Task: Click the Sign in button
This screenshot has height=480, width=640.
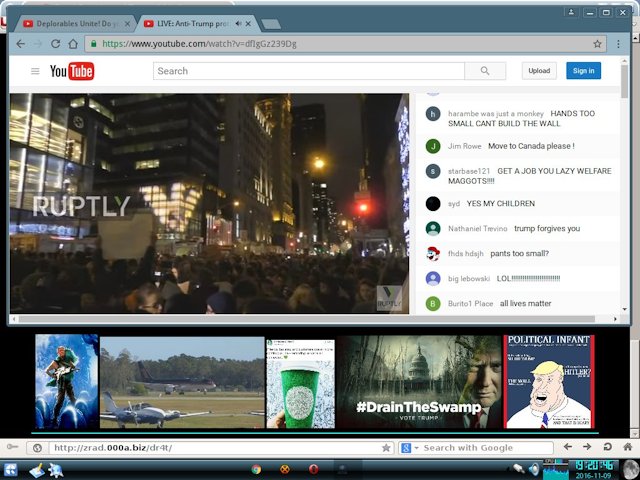Action: 583,71
